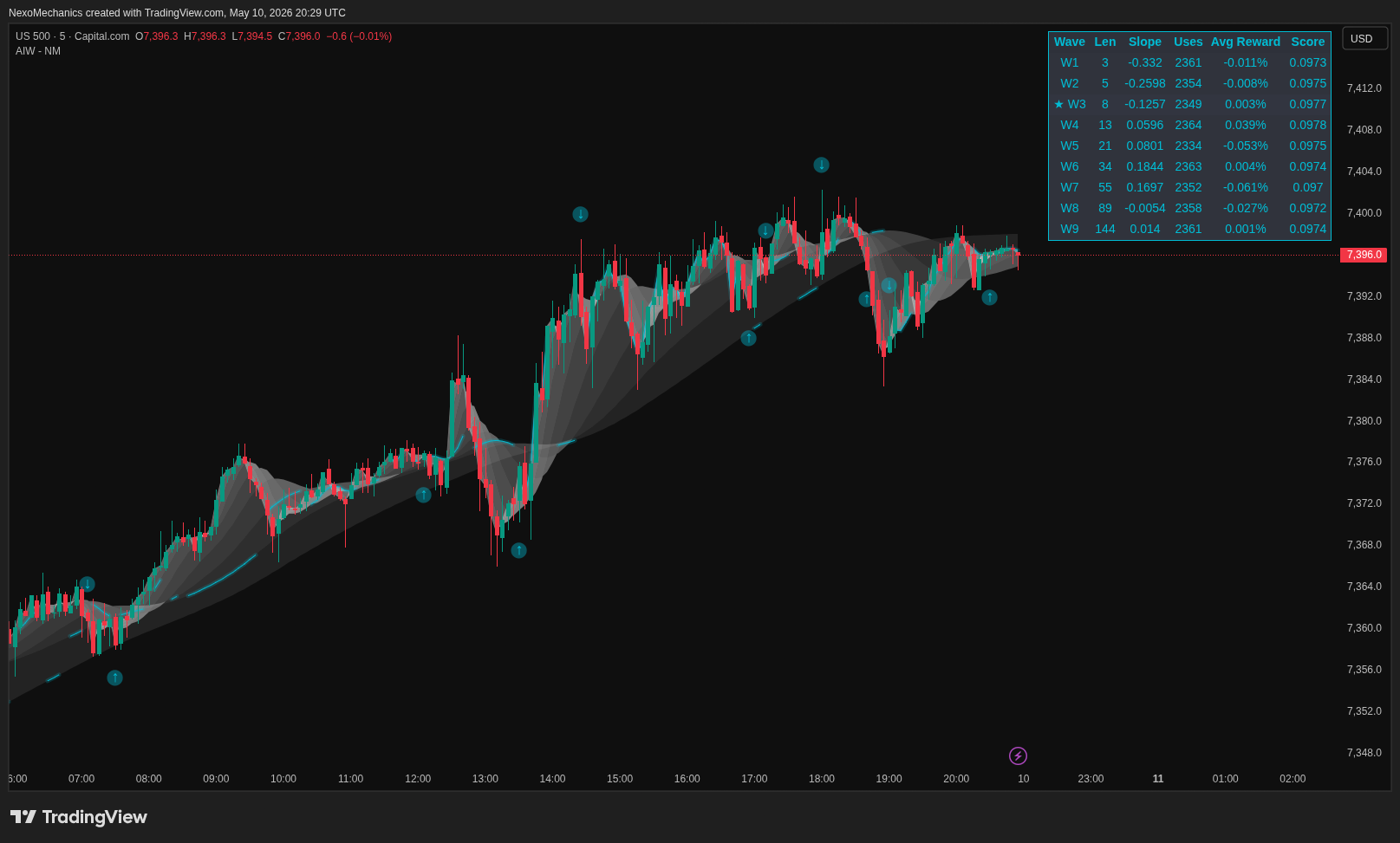Click the Len column header

[x=1105, y=42]
